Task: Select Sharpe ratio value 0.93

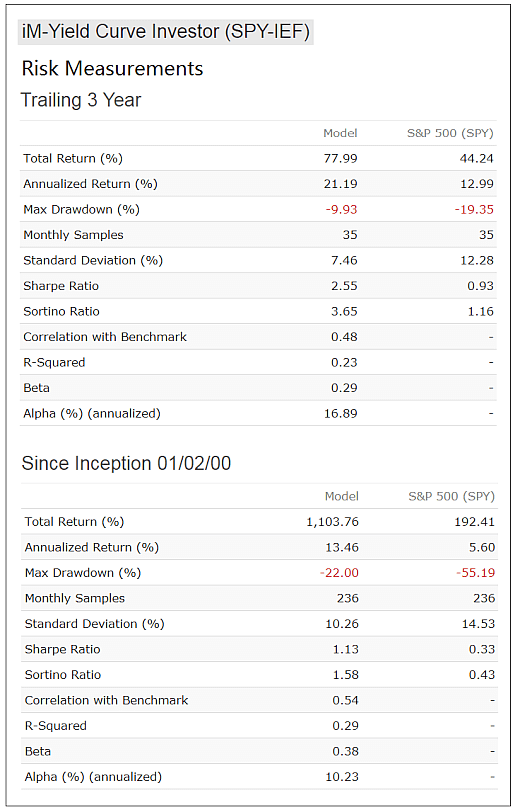Action: pos(480,286)
